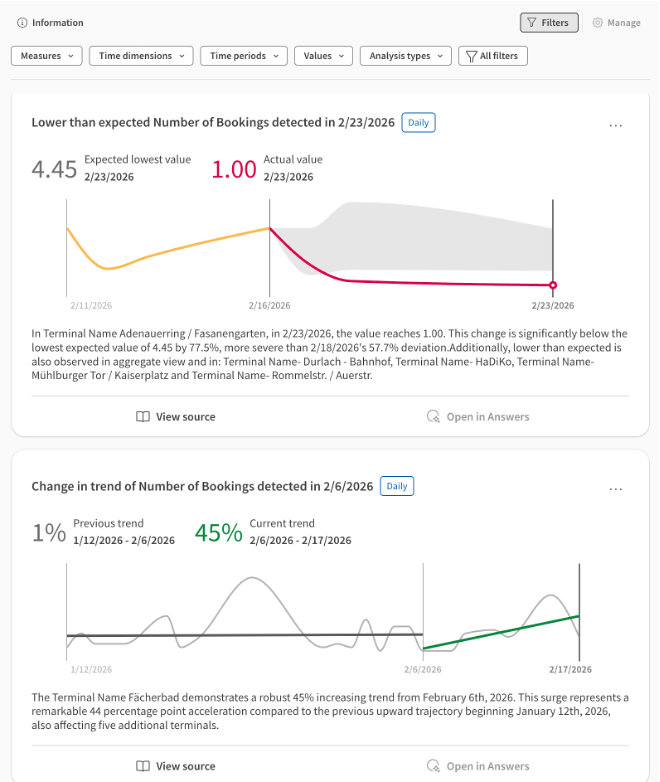The height and width of the screenshot is (782, 660).
Task: Click View source book icon in the trend card
Action: (x=143, y=766)
